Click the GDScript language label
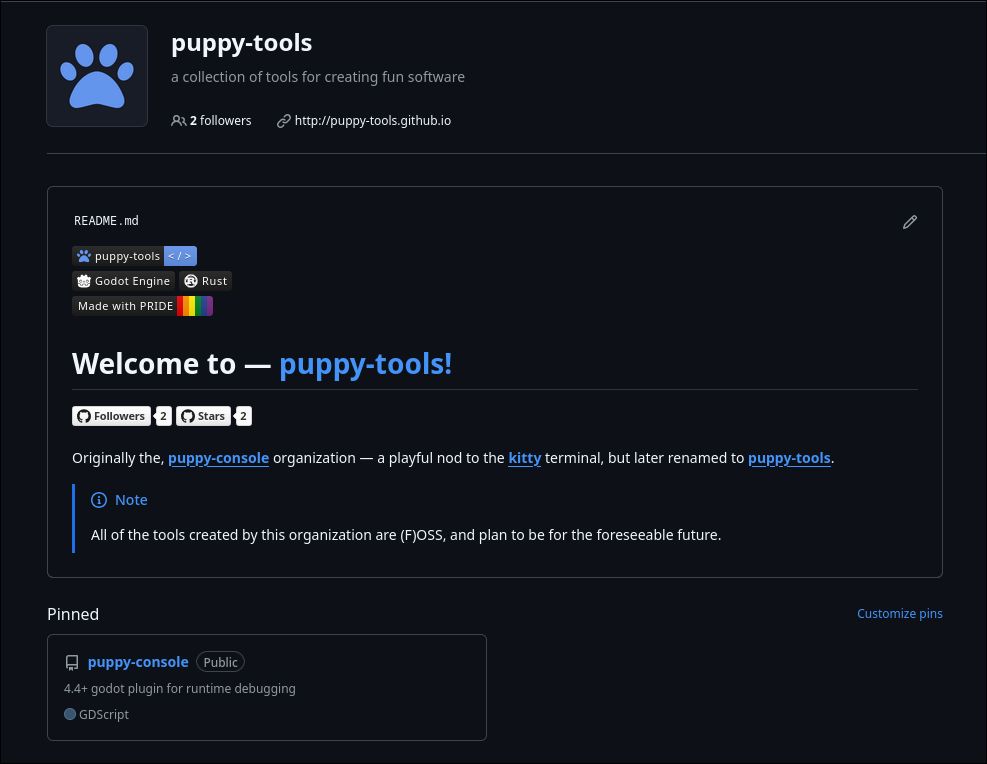 tap(104, 715)
